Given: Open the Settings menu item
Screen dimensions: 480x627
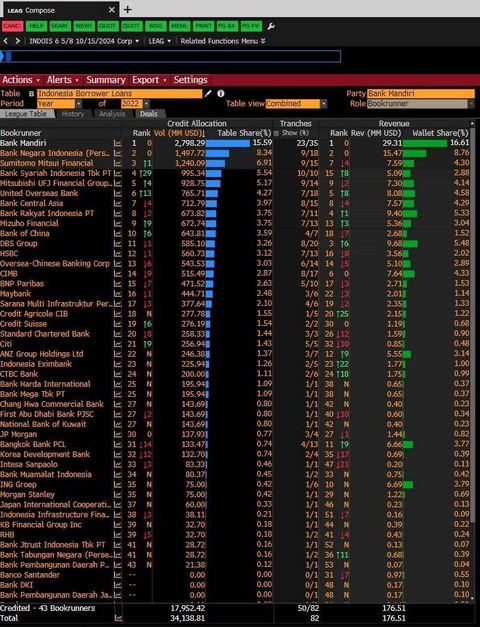Looking at the screenshot, I should pyautogui.click(x=190, y=80).
